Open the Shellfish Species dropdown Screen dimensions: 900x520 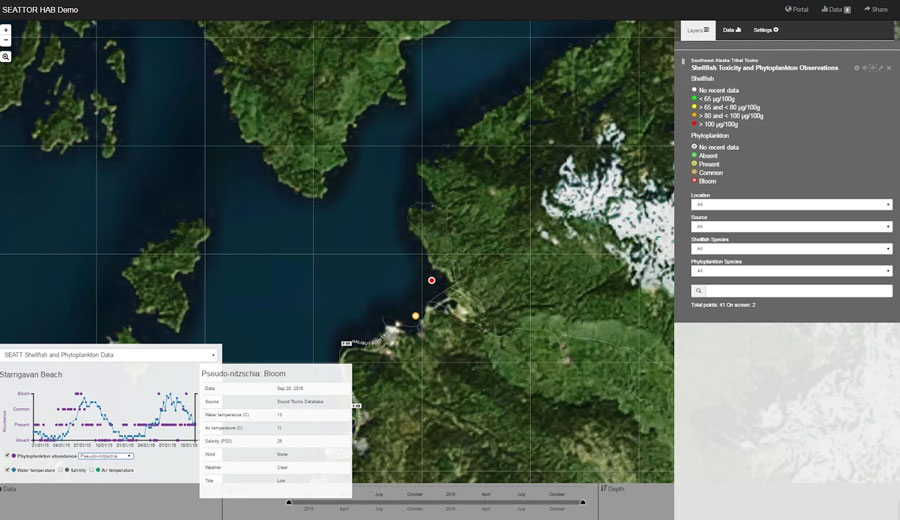[791, 249]
